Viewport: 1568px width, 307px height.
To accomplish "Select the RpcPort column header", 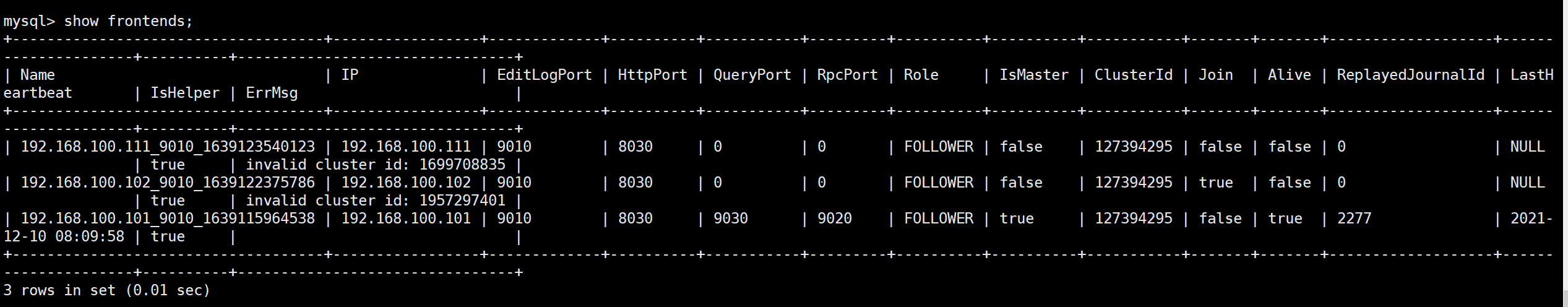I will (847, 76).
